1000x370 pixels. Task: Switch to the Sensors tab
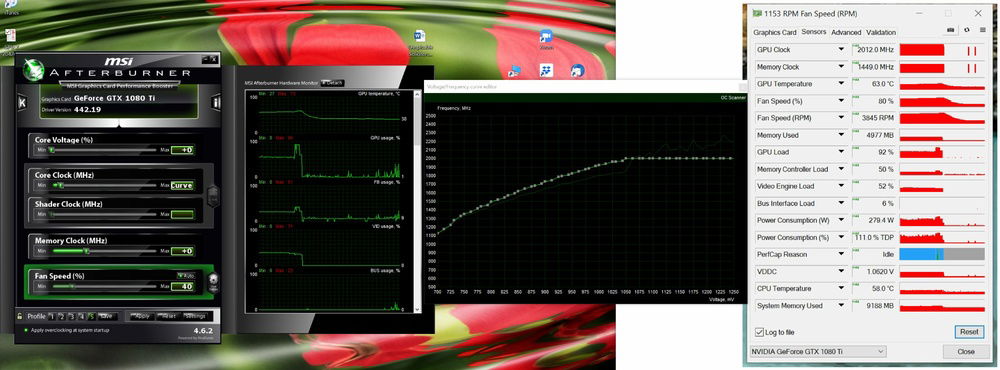tap(814, 31)
